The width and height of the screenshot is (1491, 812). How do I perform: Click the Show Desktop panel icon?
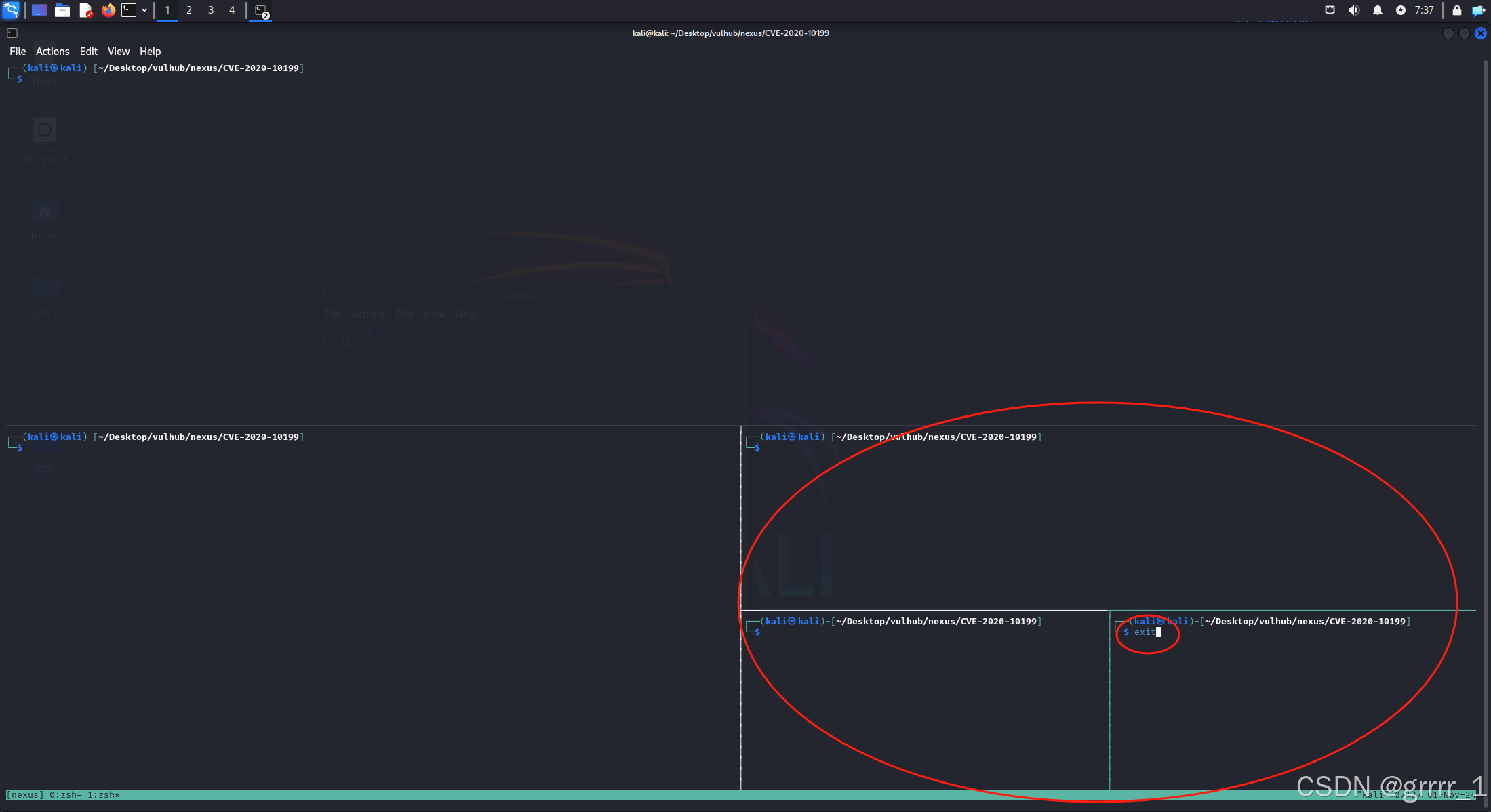tap(39, 10)
